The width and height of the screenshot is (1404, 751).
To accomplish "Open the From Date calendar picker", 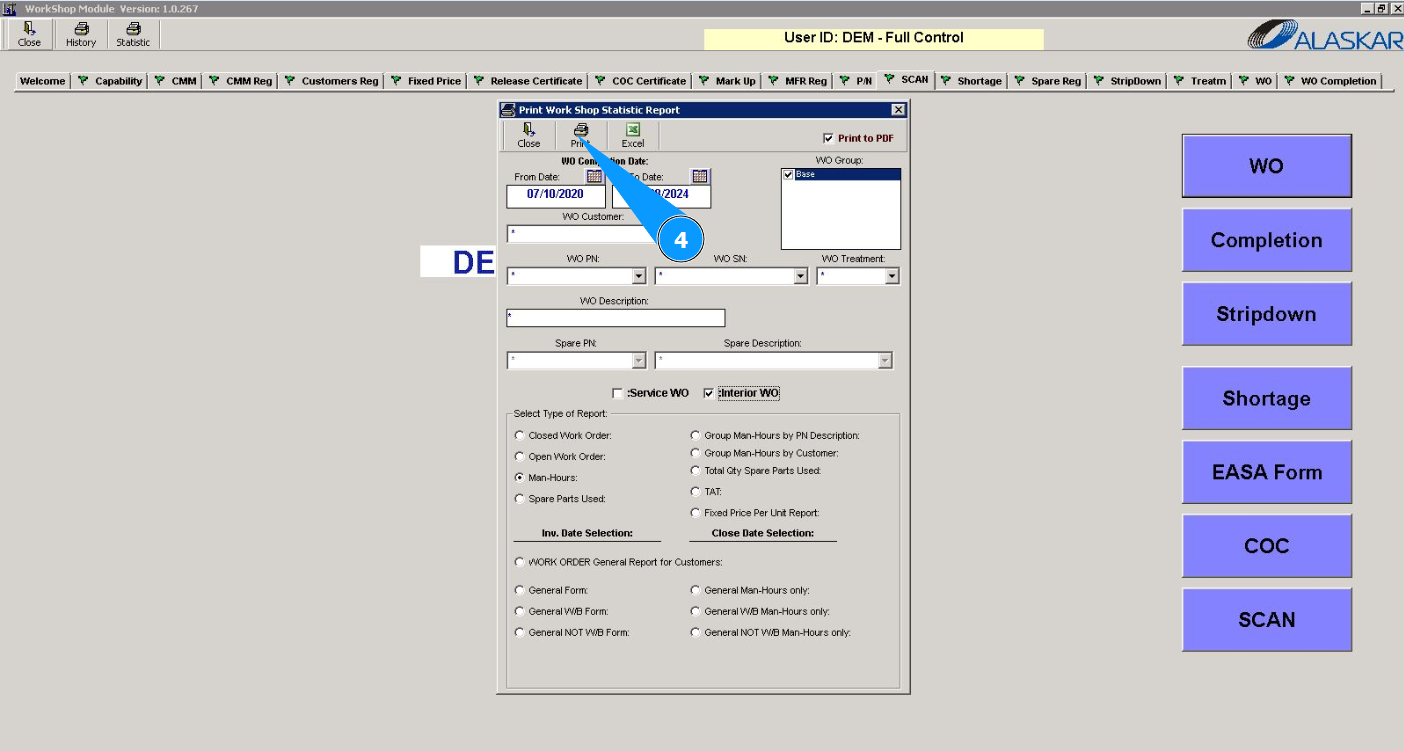I will (x=594, y=176).
